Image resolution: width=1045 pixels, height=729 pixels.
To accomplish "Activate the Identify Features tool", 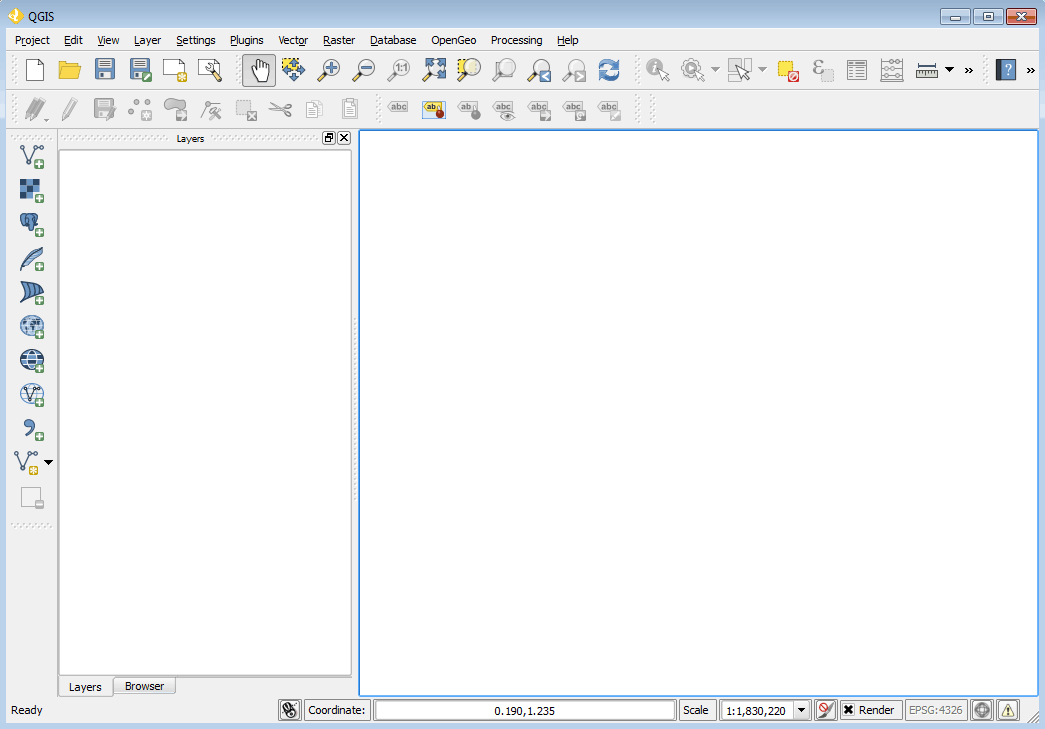I will point(657,70).
